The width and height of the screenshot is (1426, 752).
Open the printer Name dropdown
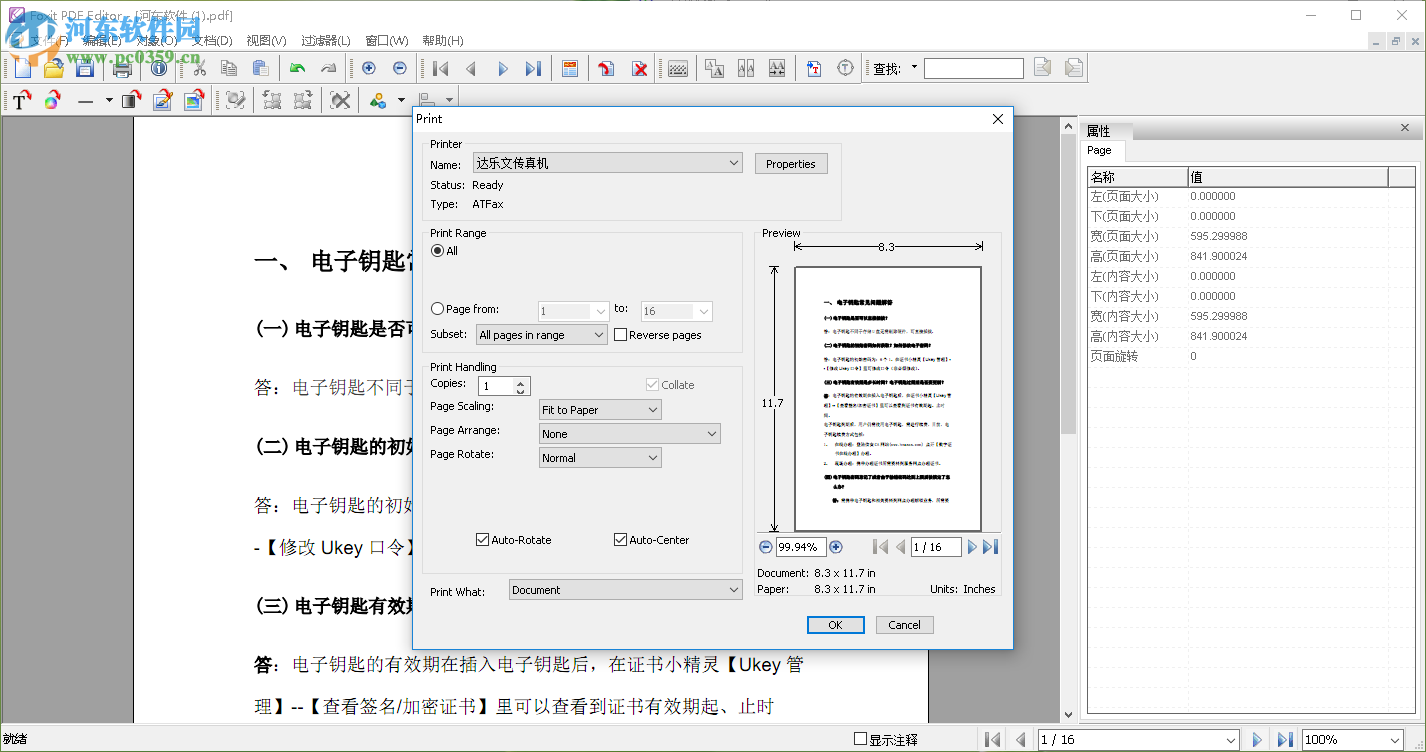point(734,162)
